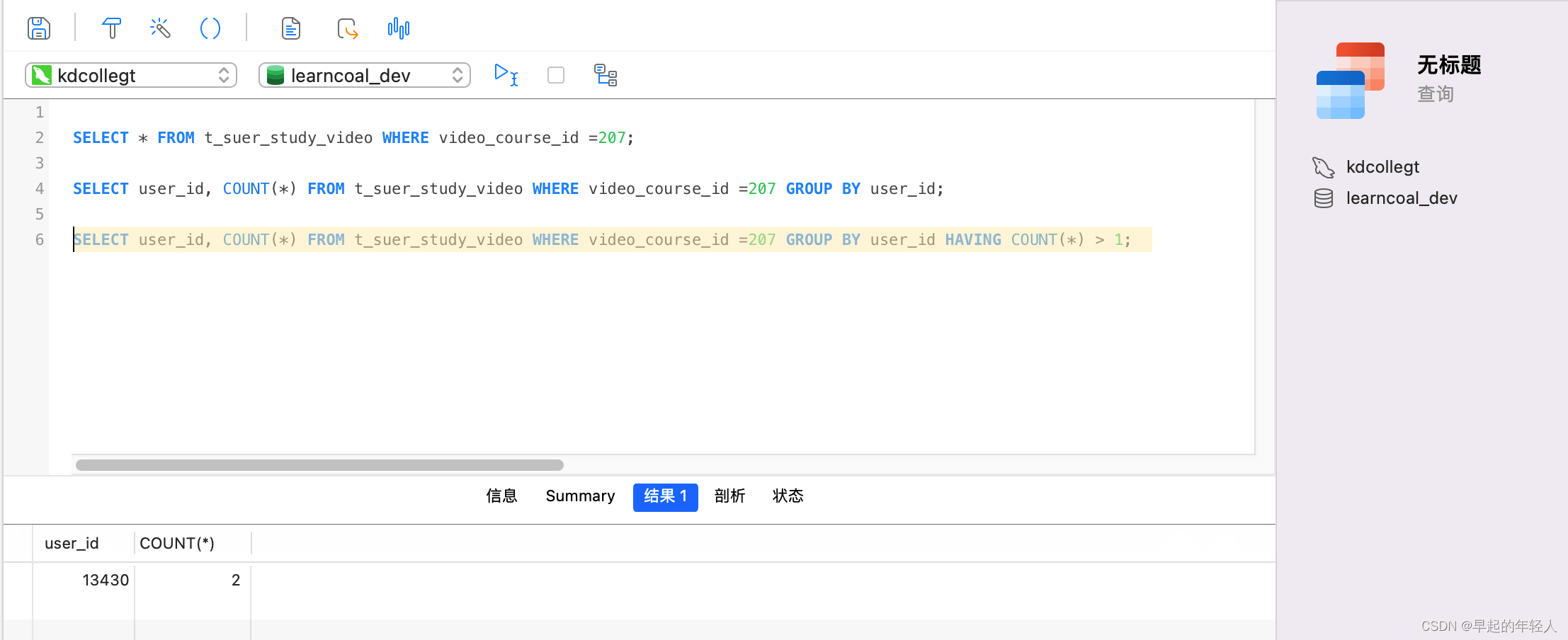Viewport: 1568px width, 640px height.
Task: Open the Query Builder tool icon
Action: tap(112, 28)
